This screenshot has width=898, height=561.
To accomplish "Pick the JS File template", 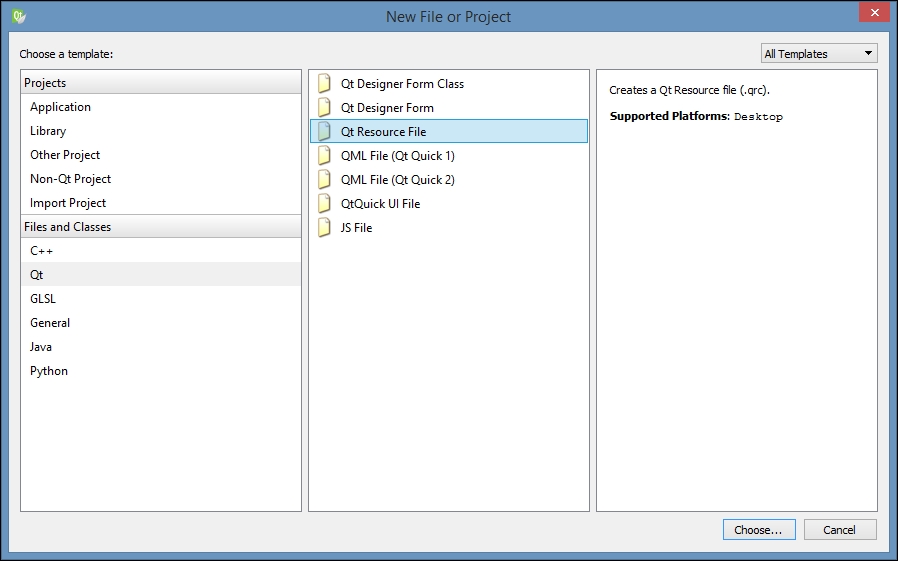I will (x=449, y=228).
